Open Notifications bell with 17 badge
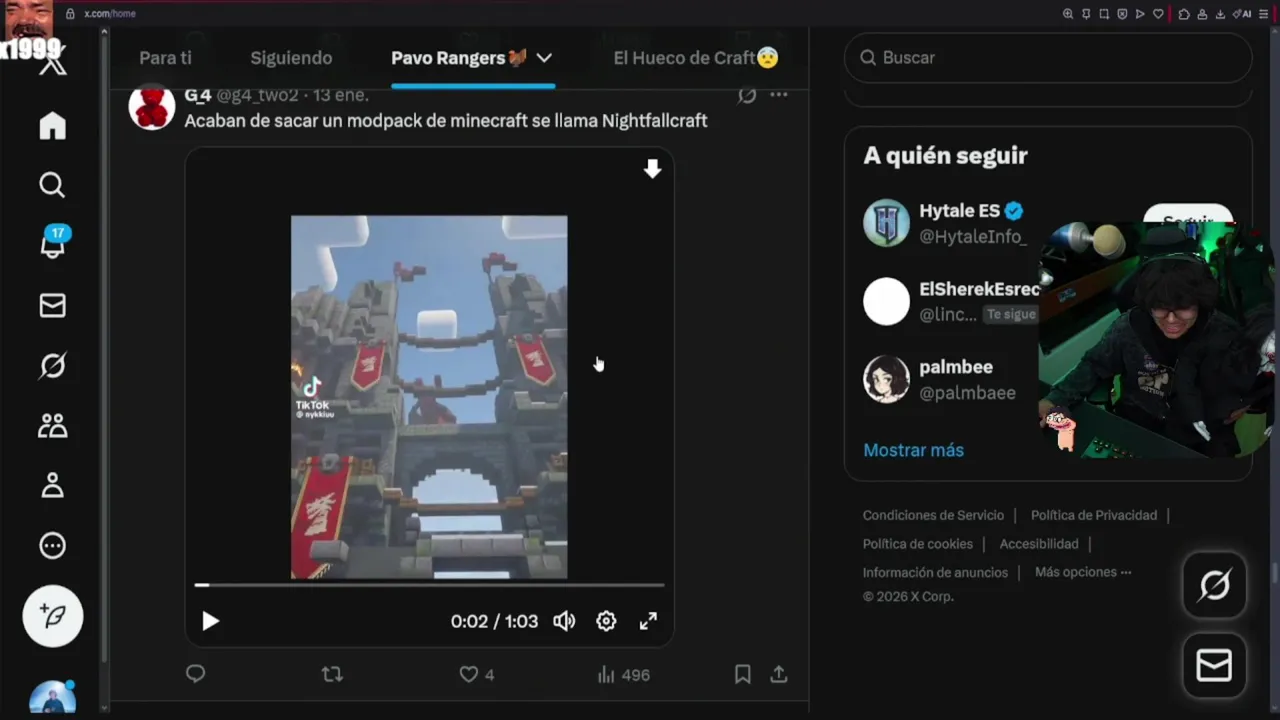 [x=53, y=243]
